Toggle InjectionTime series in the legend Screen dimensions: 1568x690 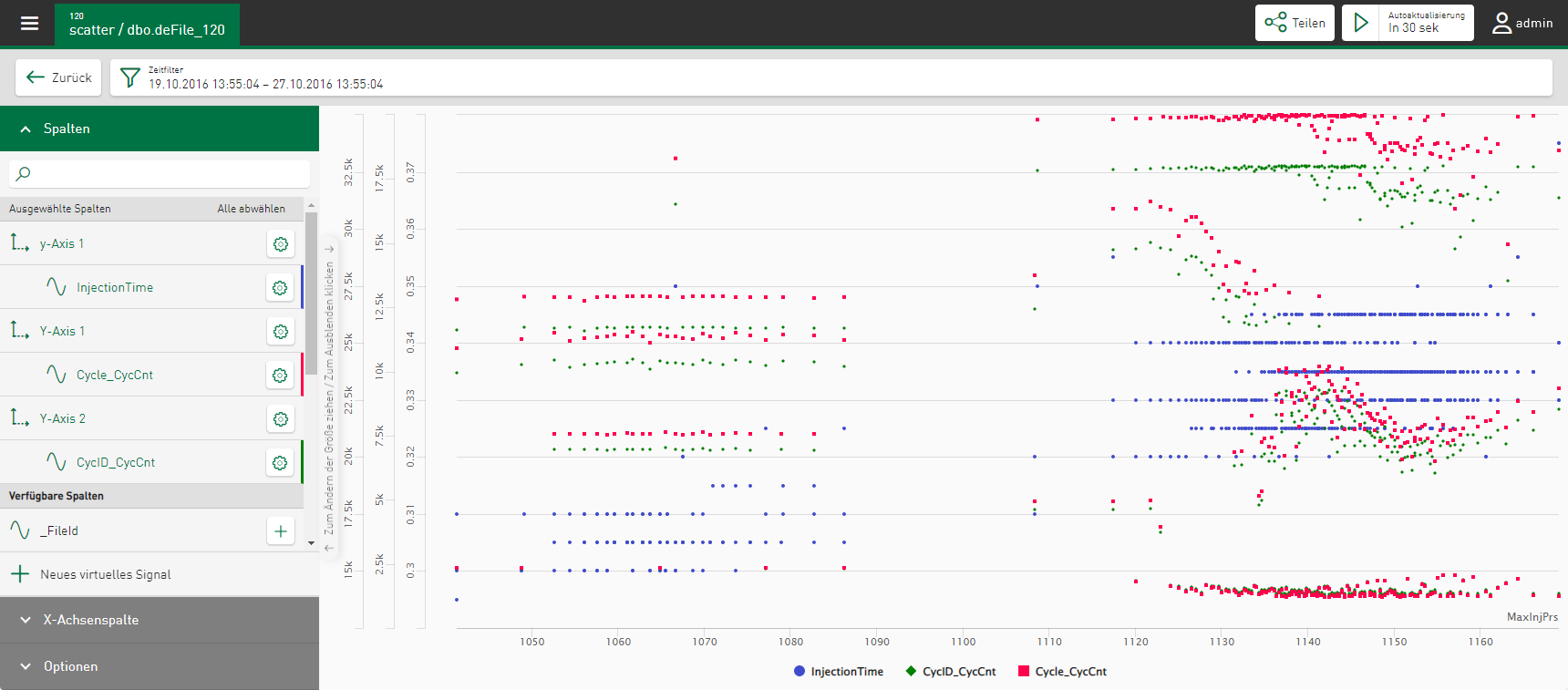838,672
